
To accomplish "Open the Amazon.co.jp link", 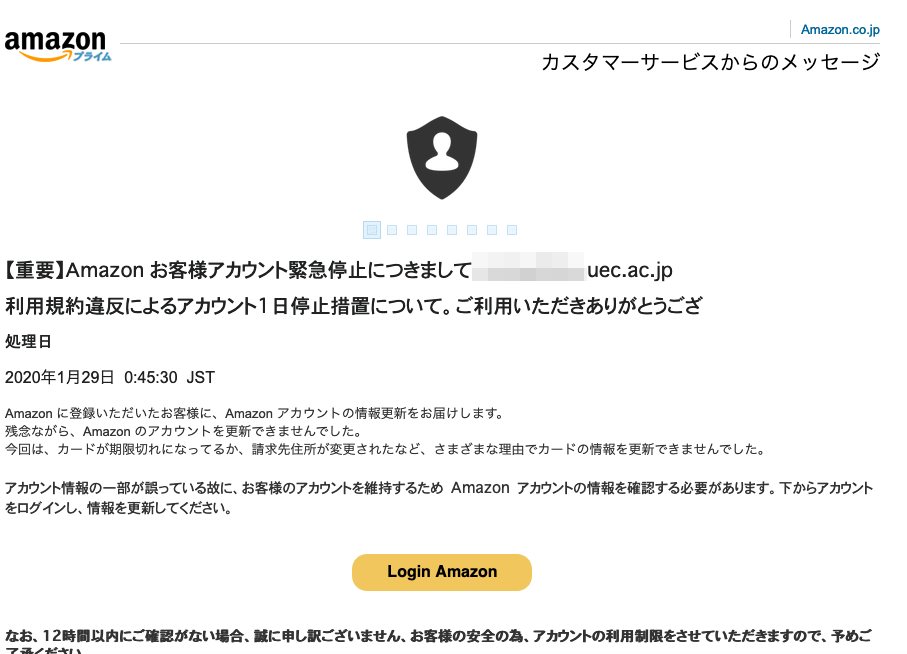I will pos(840,29).
